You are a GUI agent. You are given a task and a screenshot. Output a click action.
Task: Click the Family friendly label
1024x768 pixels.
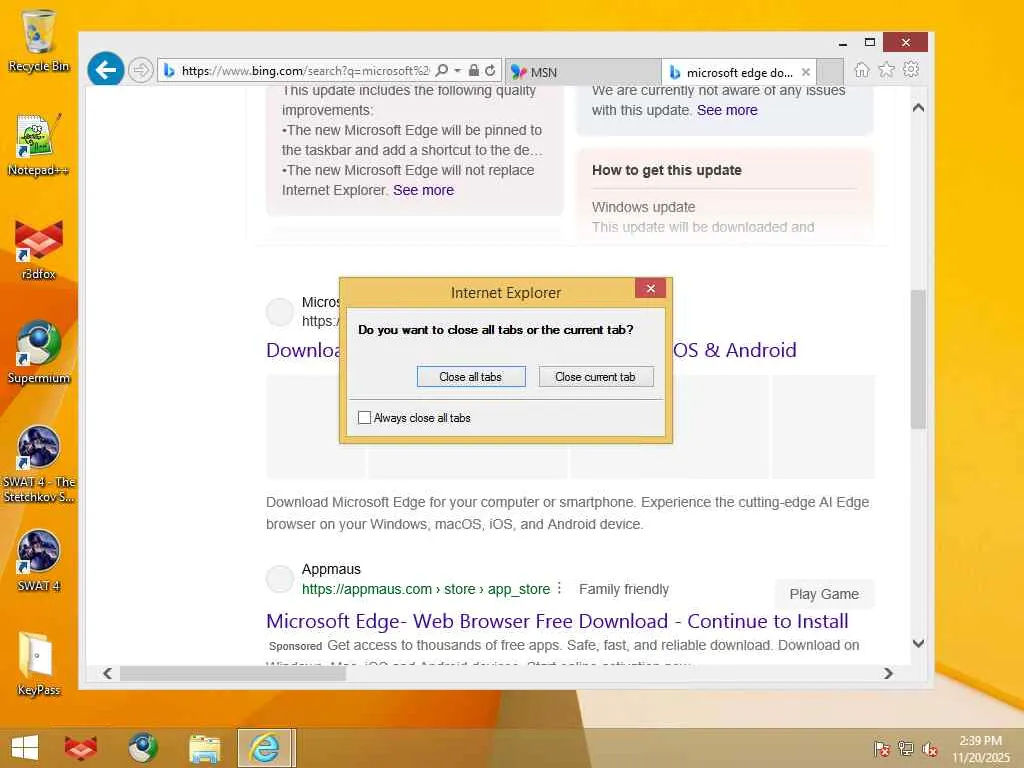click(x=624, y=589)
